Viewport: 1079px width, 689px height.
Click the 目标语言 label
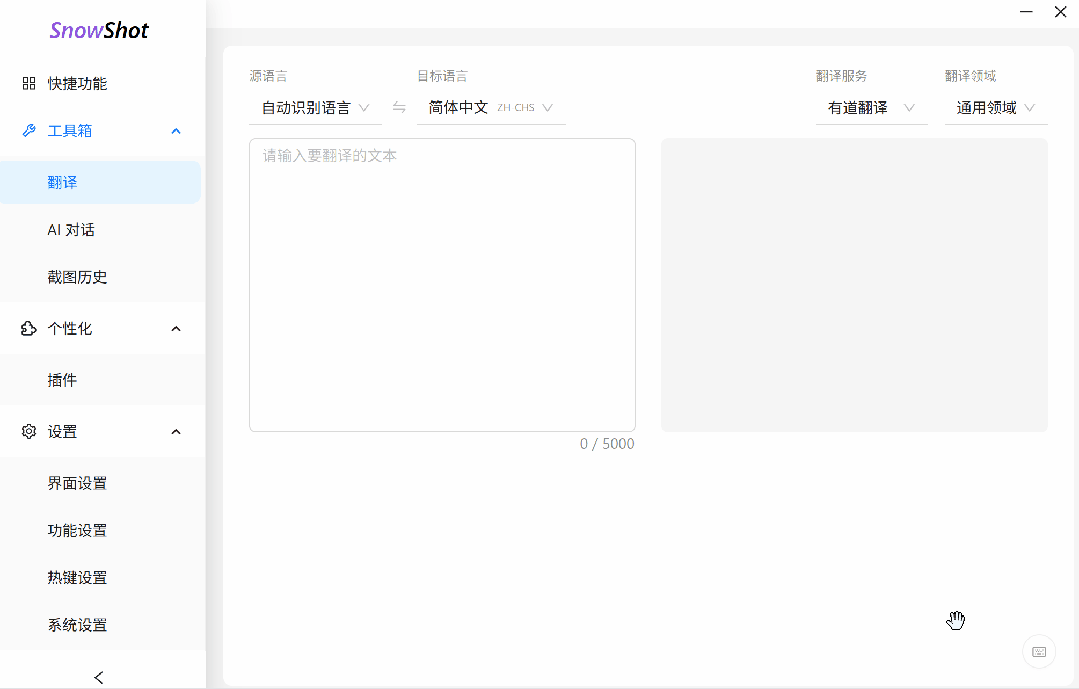click(x=442, y=76)
